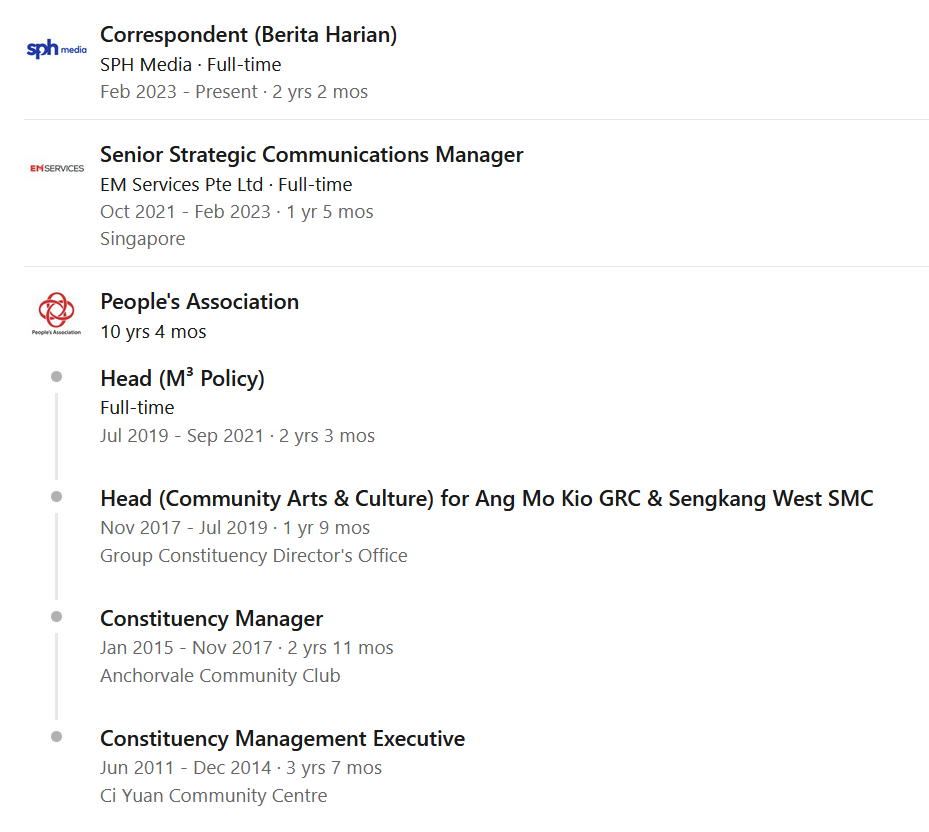Click the Group Constituency Director's Office text

coord(254,556)
